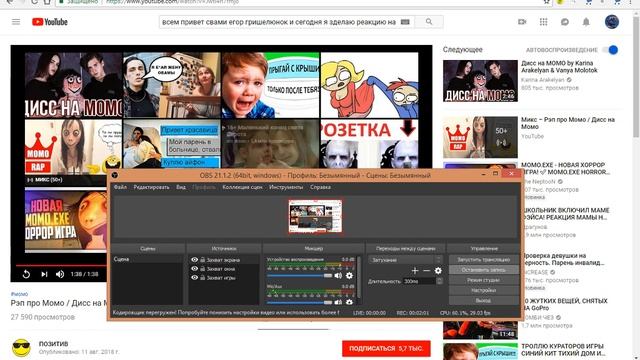Click the lock icon of Захват игры source
640x360 pixels.
tap(202, 278)
